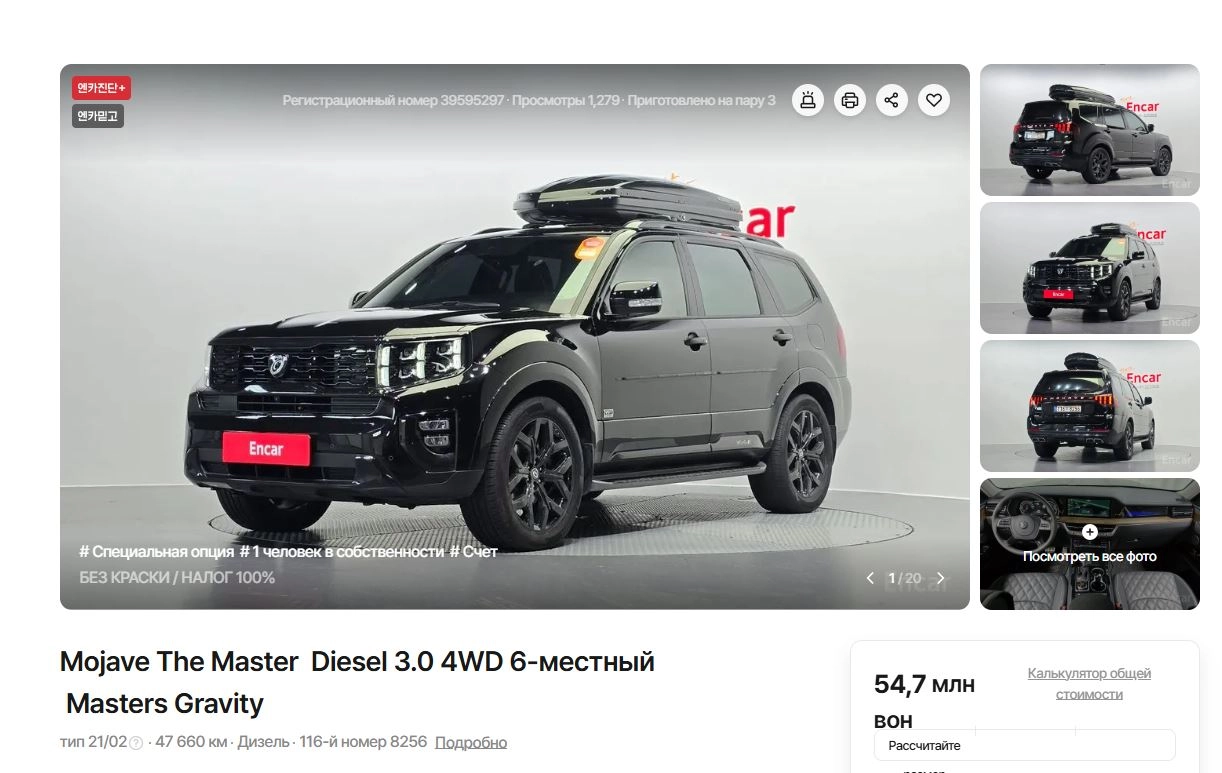Screen dimensions: 1222x773
Task: Select front view thumbnail with red plate
Action: [1090, 268]
